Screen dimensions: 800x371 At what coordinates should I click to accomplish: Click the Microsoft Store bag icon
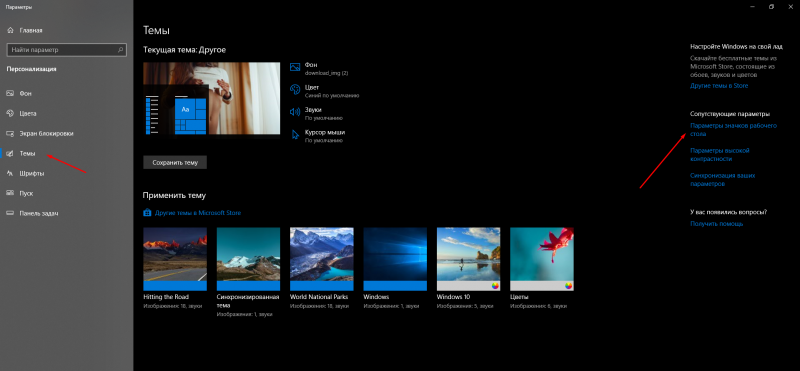click(147, 213)
